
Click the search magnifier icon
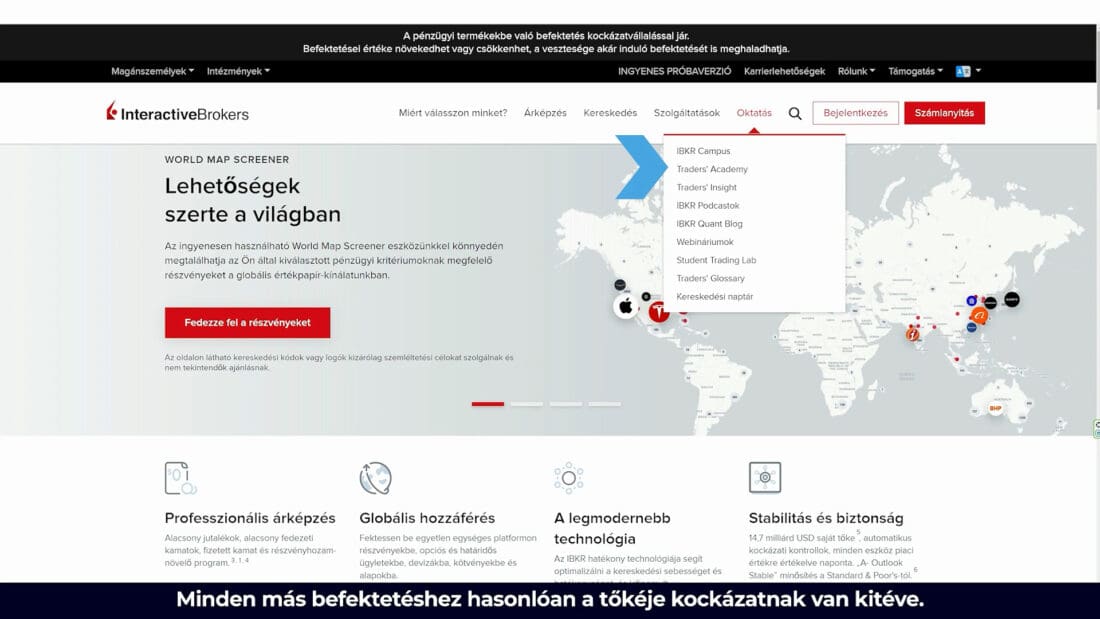pos(795,114)
